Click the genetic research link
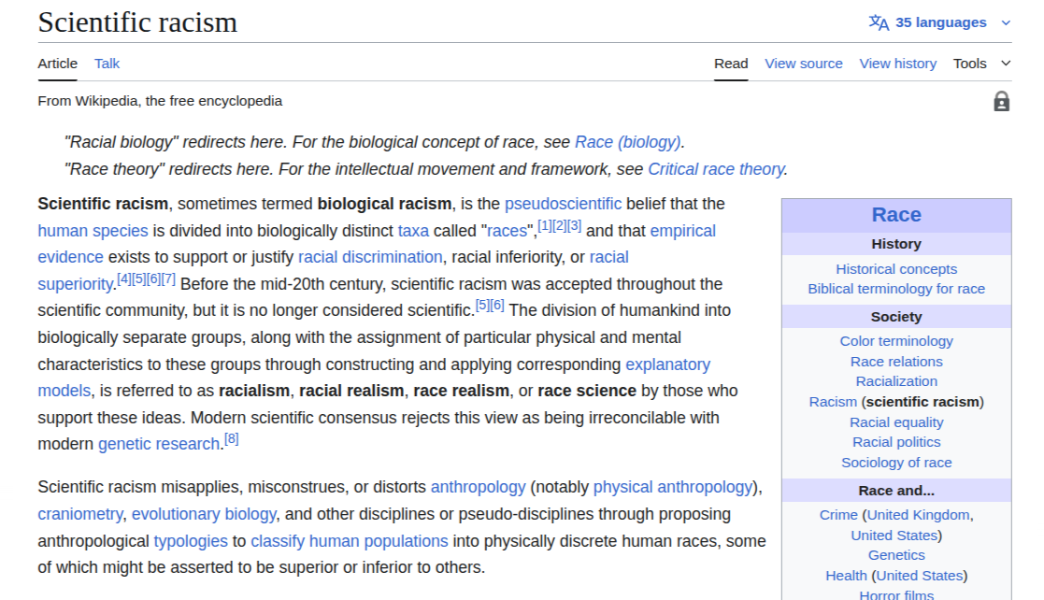1044x600 pixels. pos(158,444)
